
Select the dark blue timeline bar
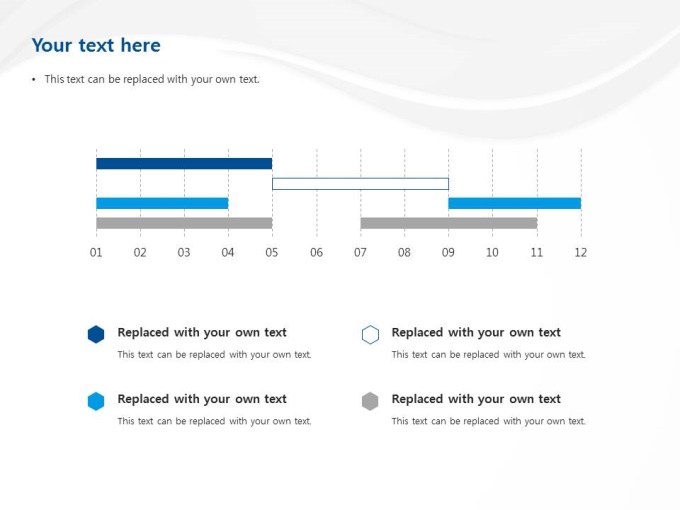pos(184,164)
